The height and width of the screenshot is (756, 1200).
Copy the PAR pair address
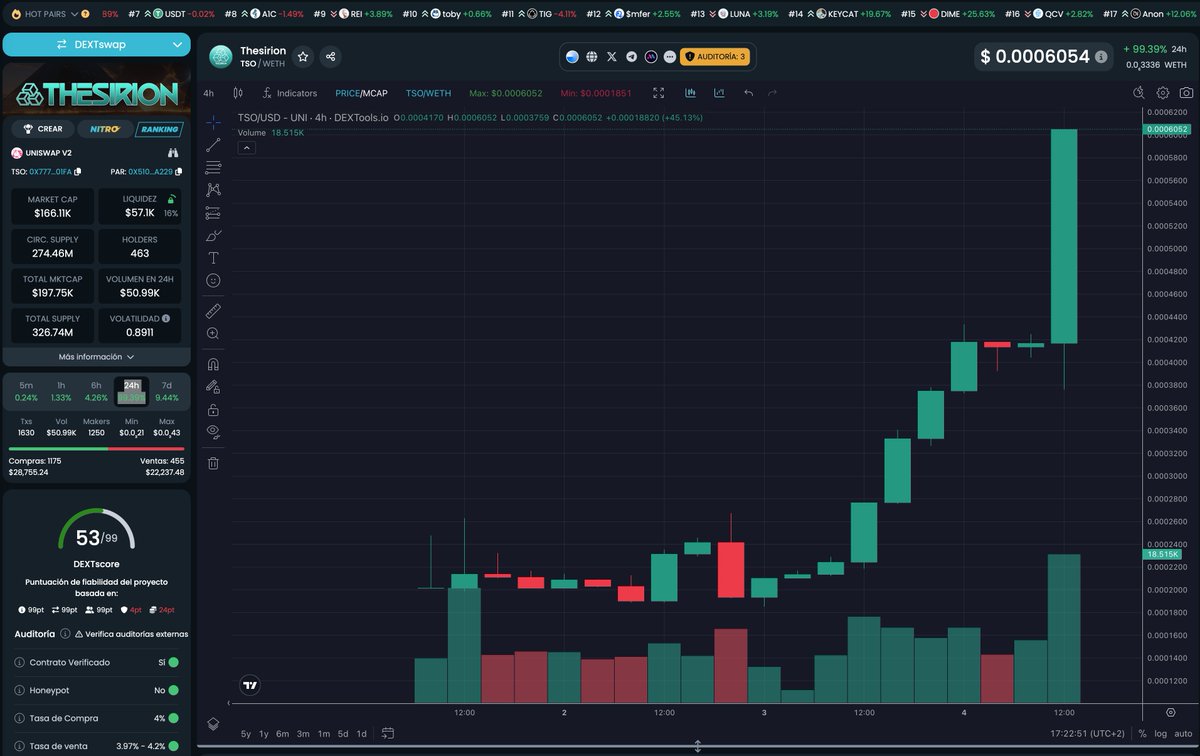click(177, 172)
